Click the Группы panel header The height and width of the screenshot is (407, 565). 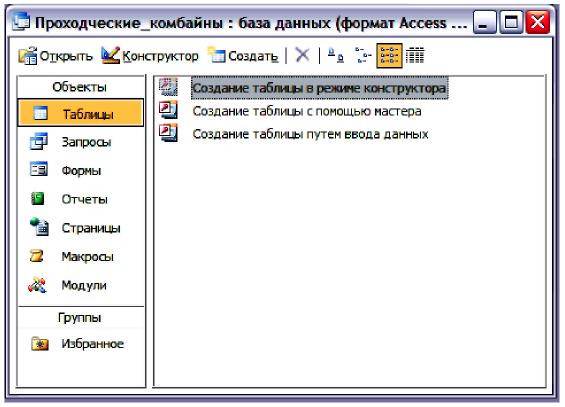[80, 318]
